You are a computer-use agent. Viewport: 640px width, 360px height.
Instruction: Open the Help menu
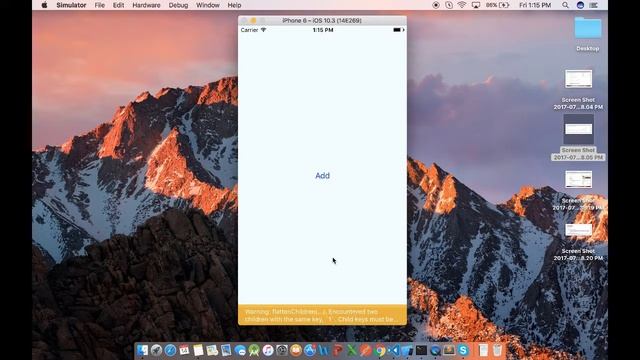click(234, 5)
